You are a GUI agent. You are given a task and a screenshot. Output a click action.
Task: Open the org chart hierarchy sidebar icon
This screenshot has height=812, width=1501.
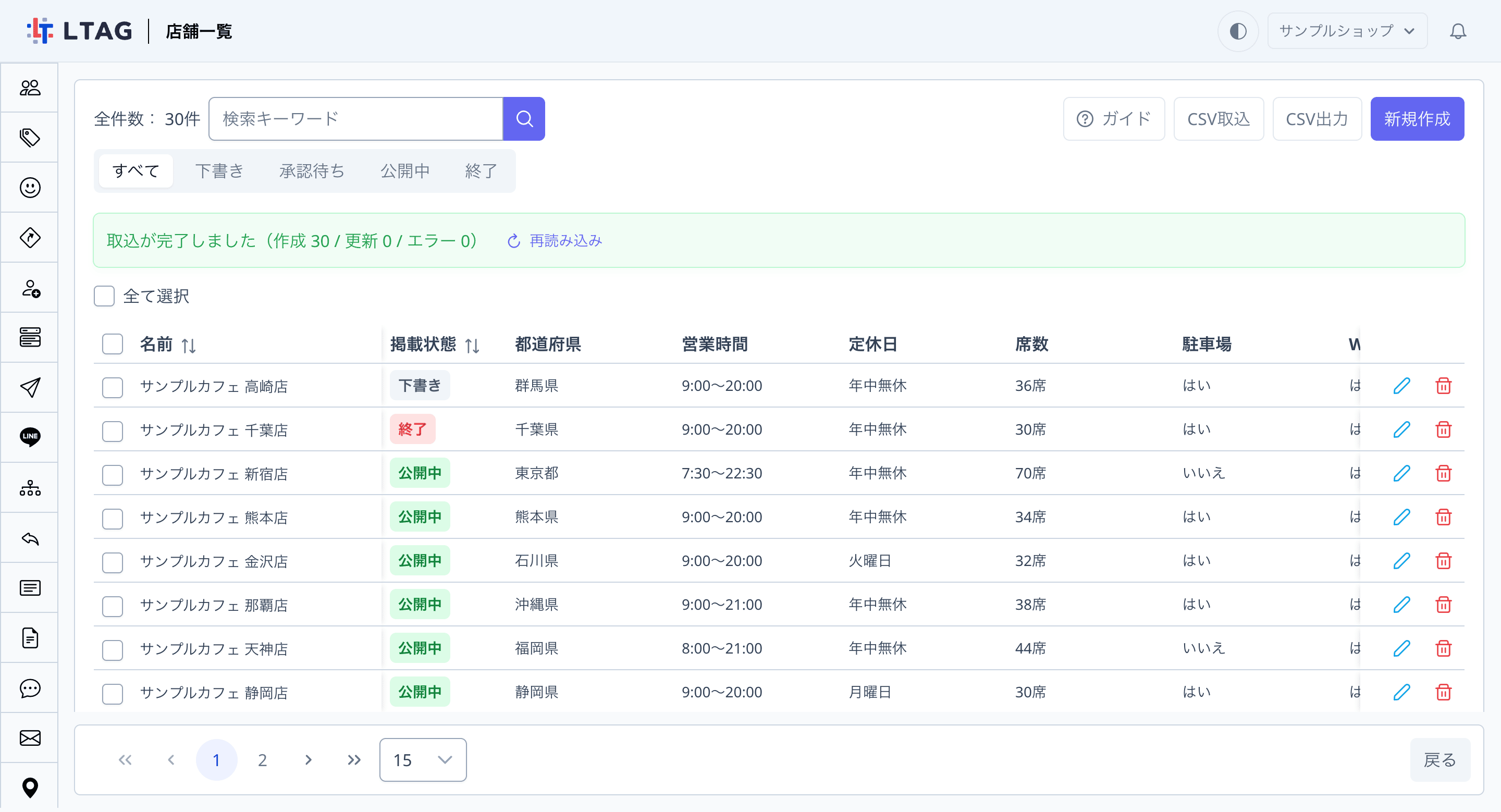[30, 487]
